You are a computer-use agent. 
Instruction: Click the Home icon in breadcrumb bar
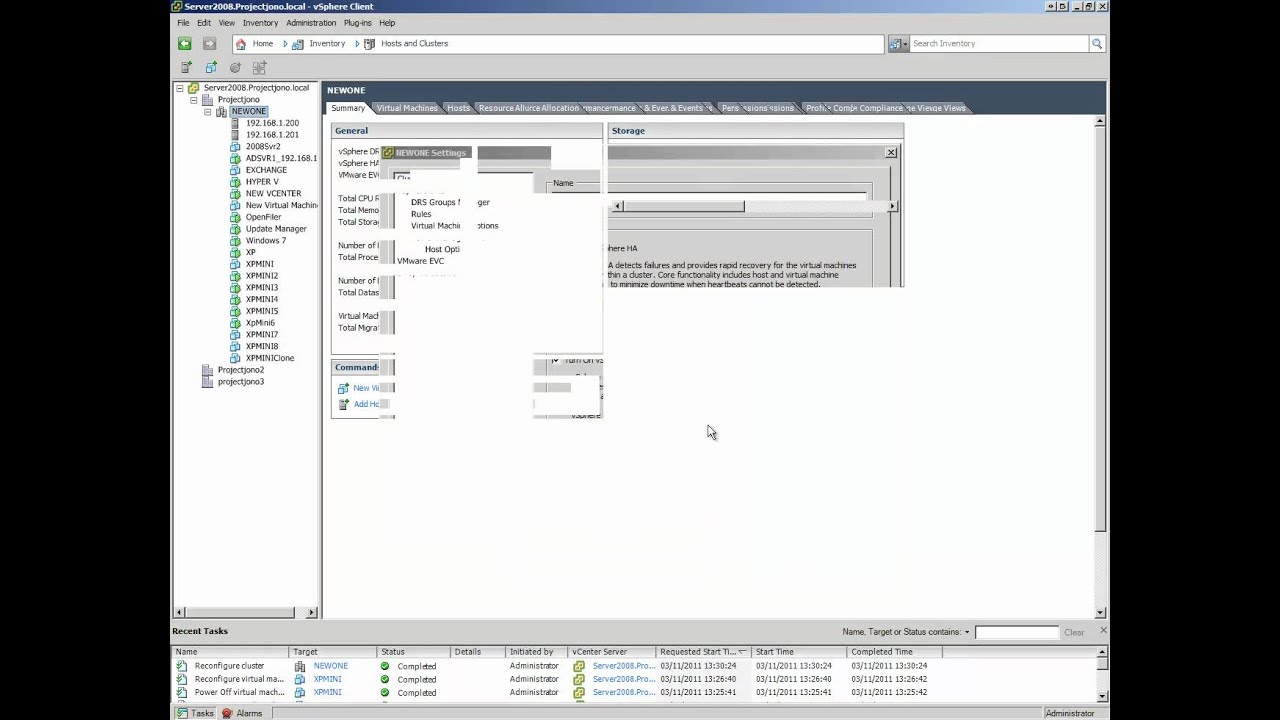241,44
